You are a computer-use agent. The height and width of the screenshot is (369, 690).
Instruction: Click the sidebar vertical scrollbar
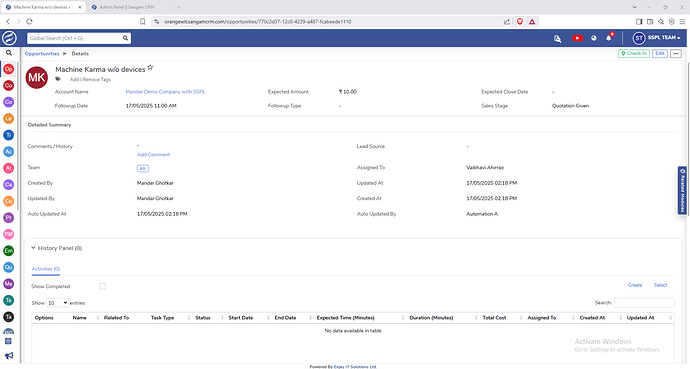pyautogui.click(x=18, y=136)
